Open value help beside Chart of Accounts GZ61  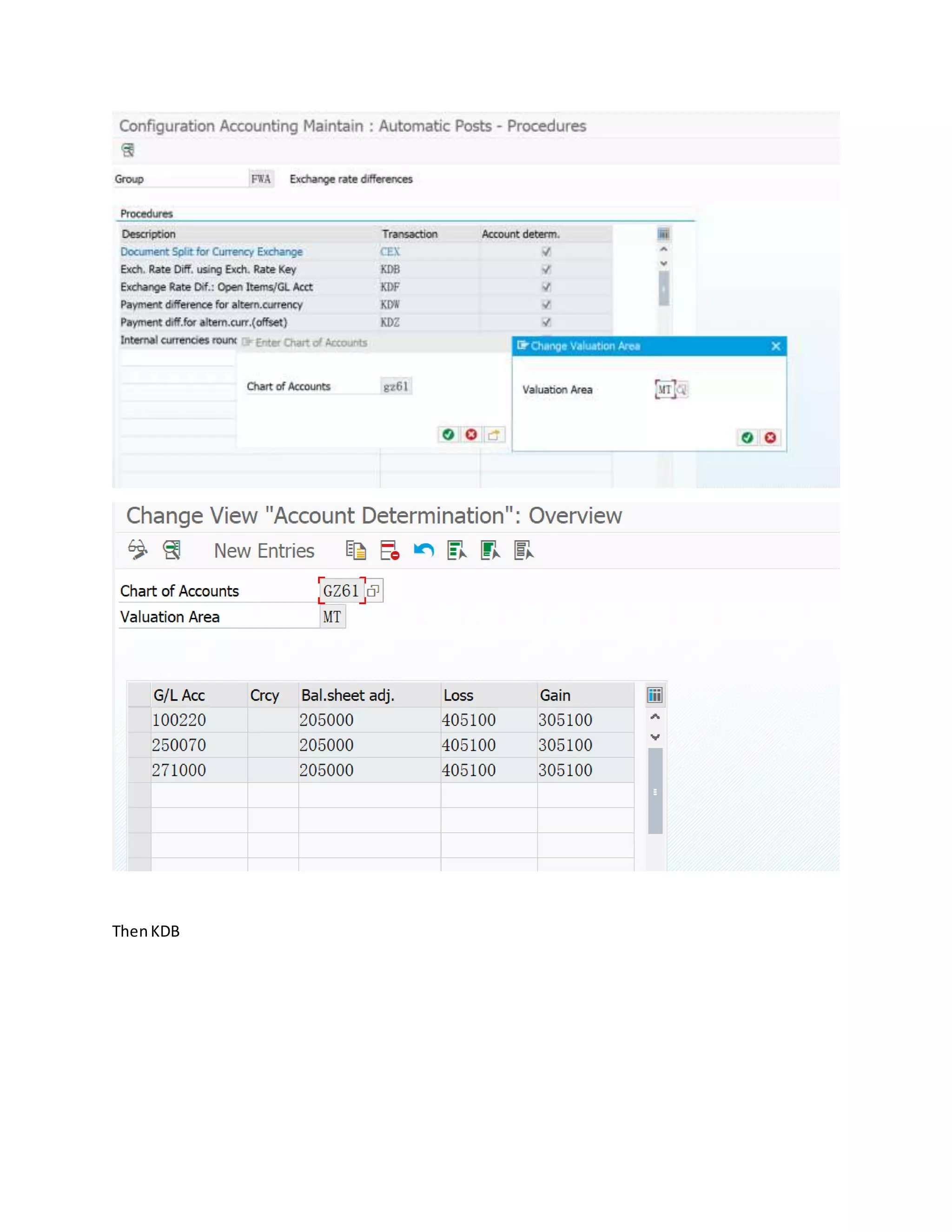click(x=373, y=591)
